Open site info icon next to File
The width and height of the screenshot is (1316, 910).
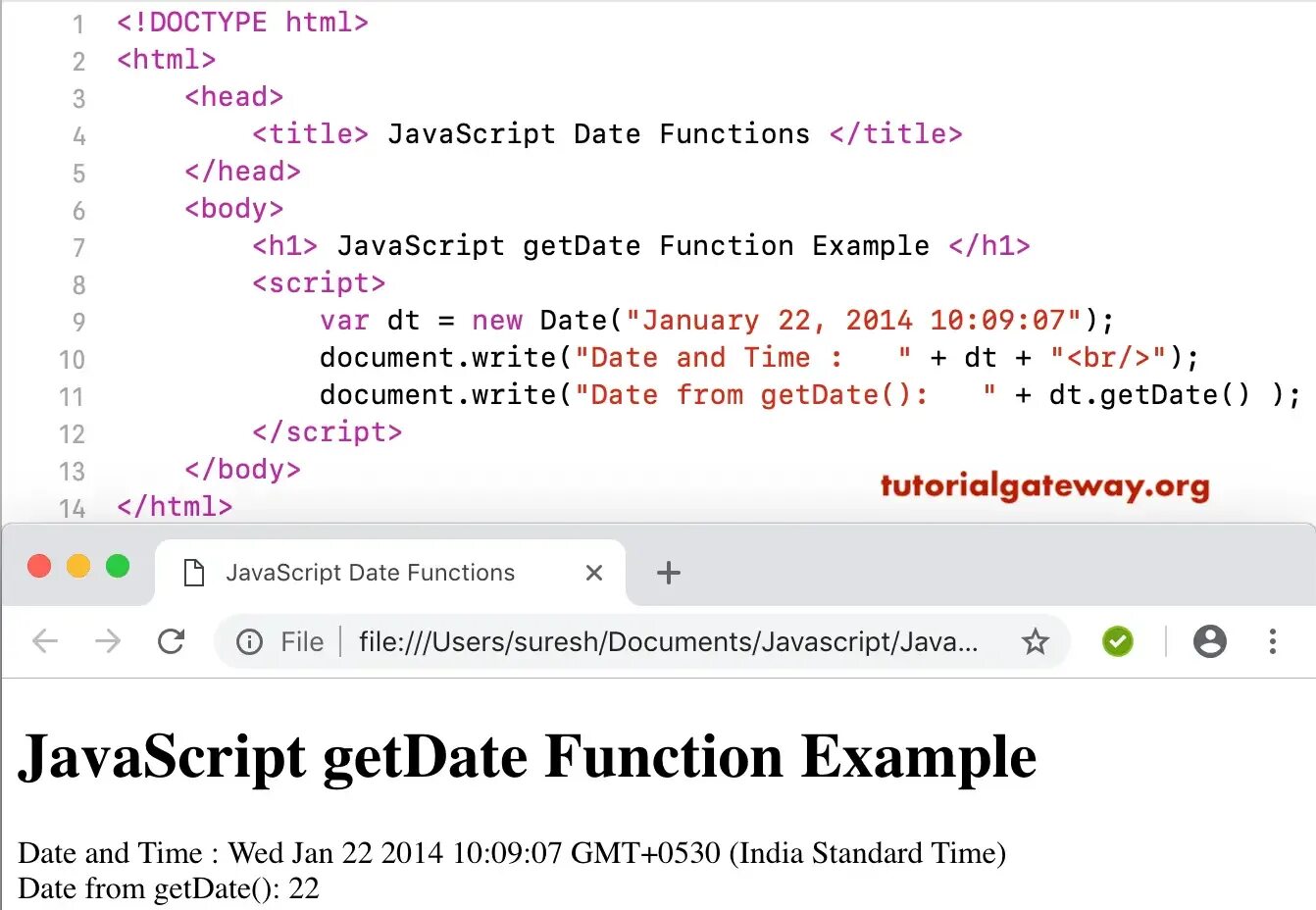click(250, 642)
